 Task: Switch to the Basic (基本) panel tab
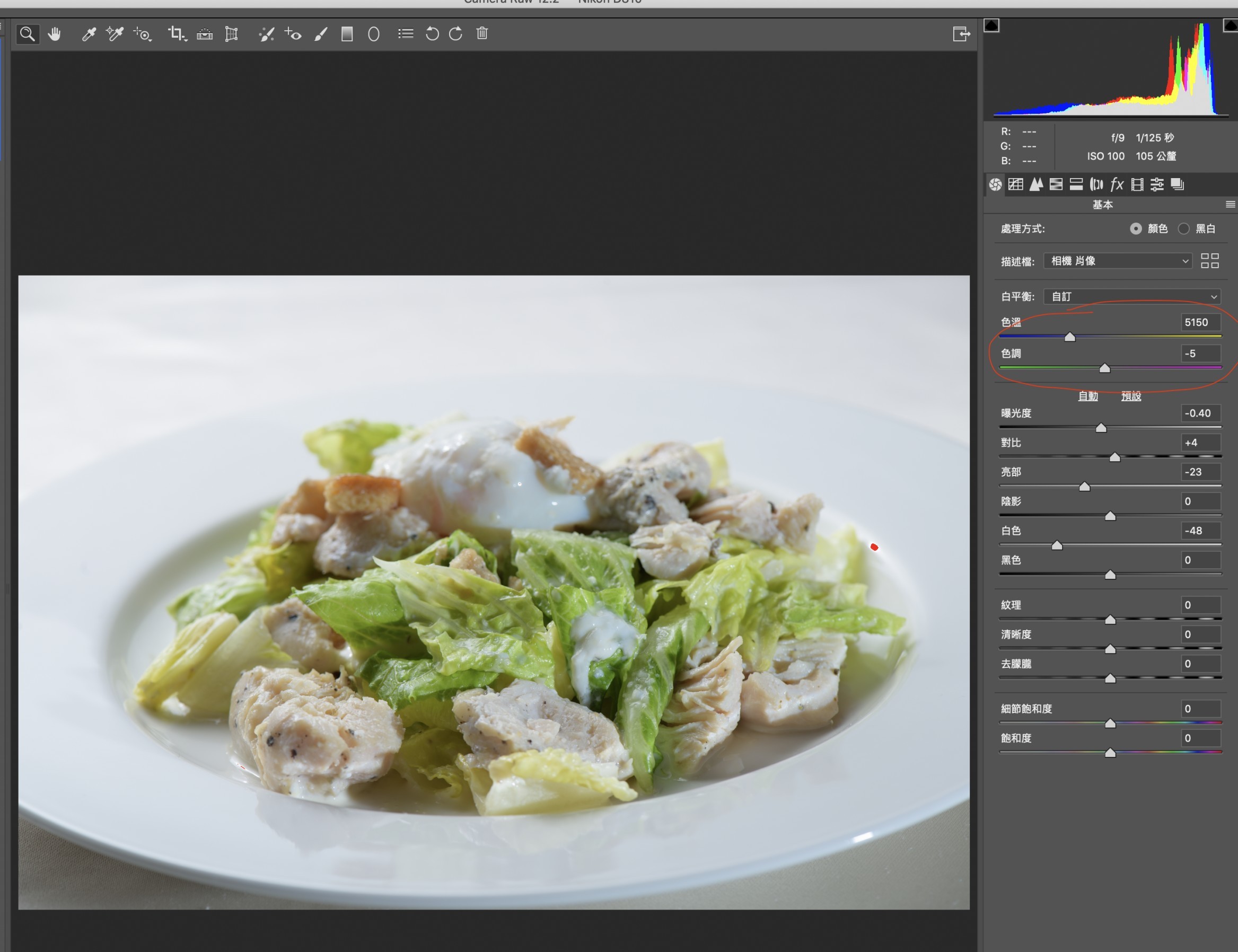click(995, 184)
